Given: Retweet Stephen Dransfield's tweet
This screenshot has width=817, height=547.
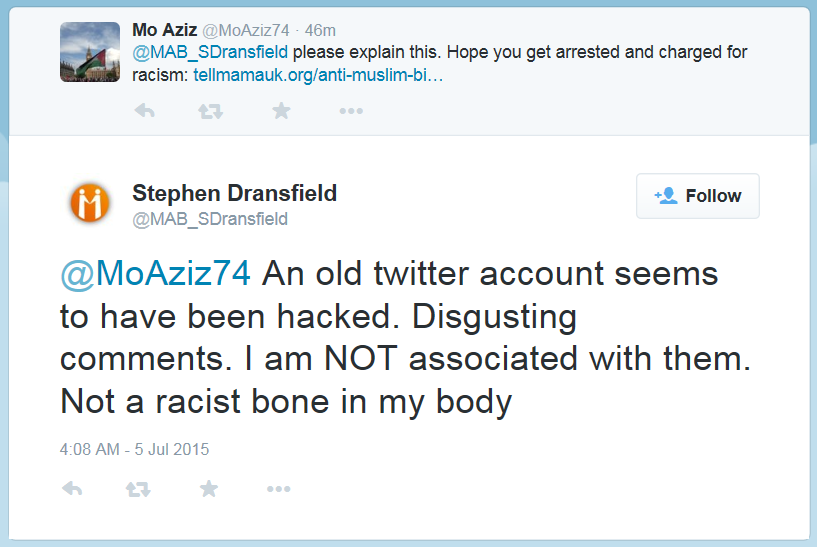Looking at the screenshot, I should 138,489.
